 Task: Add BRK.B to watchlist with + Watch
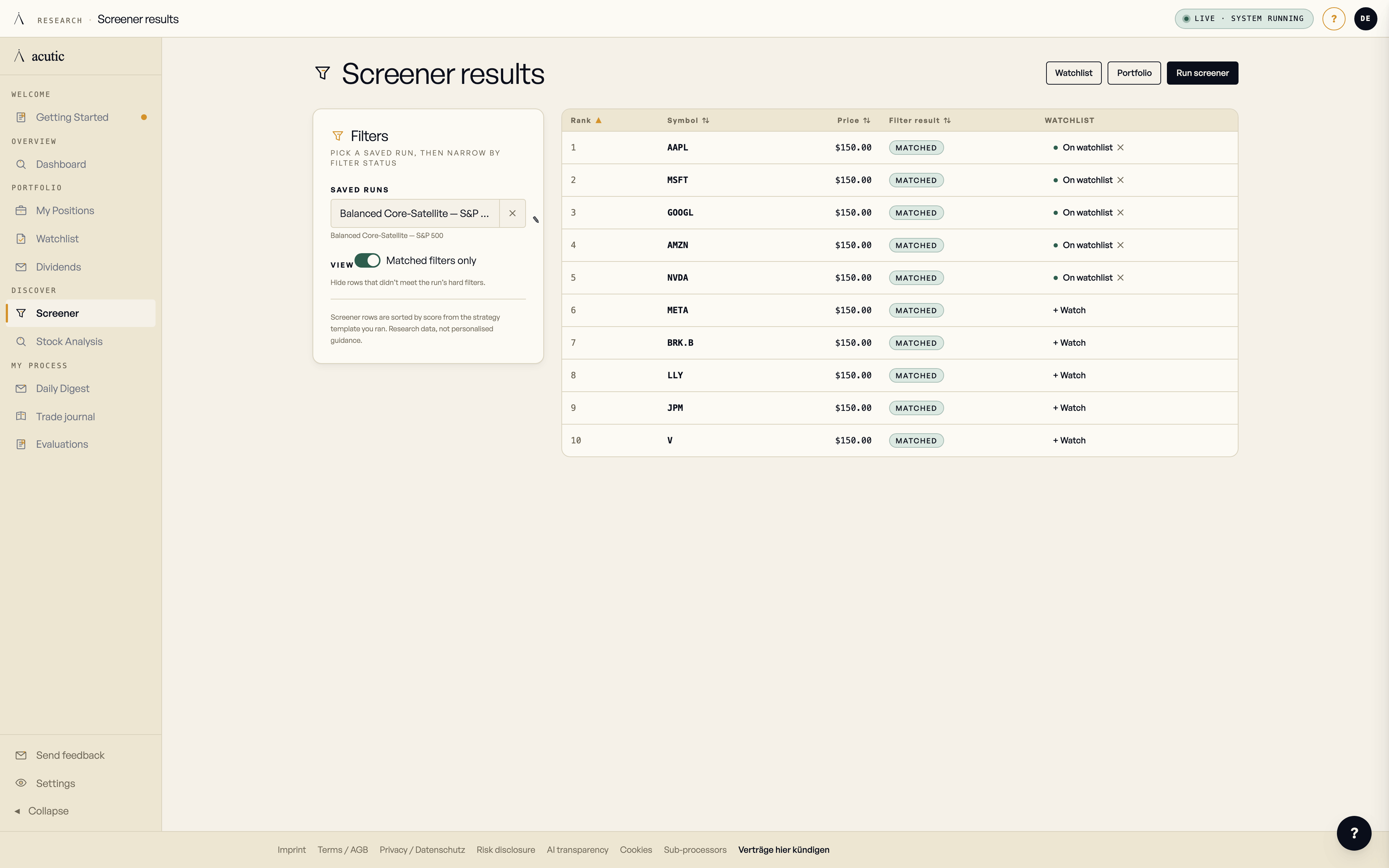1069,343
